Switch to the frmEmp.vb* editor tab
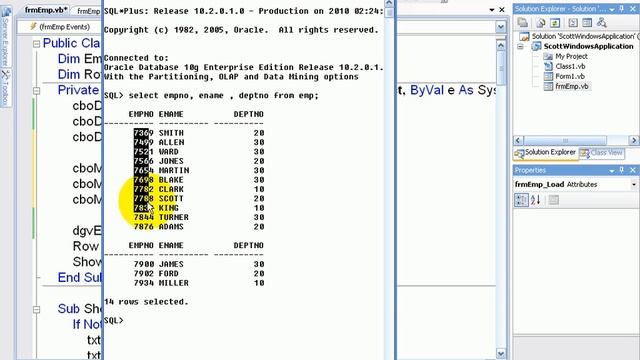The width and height of the screenshot is (640, 360). pos(46,10)
